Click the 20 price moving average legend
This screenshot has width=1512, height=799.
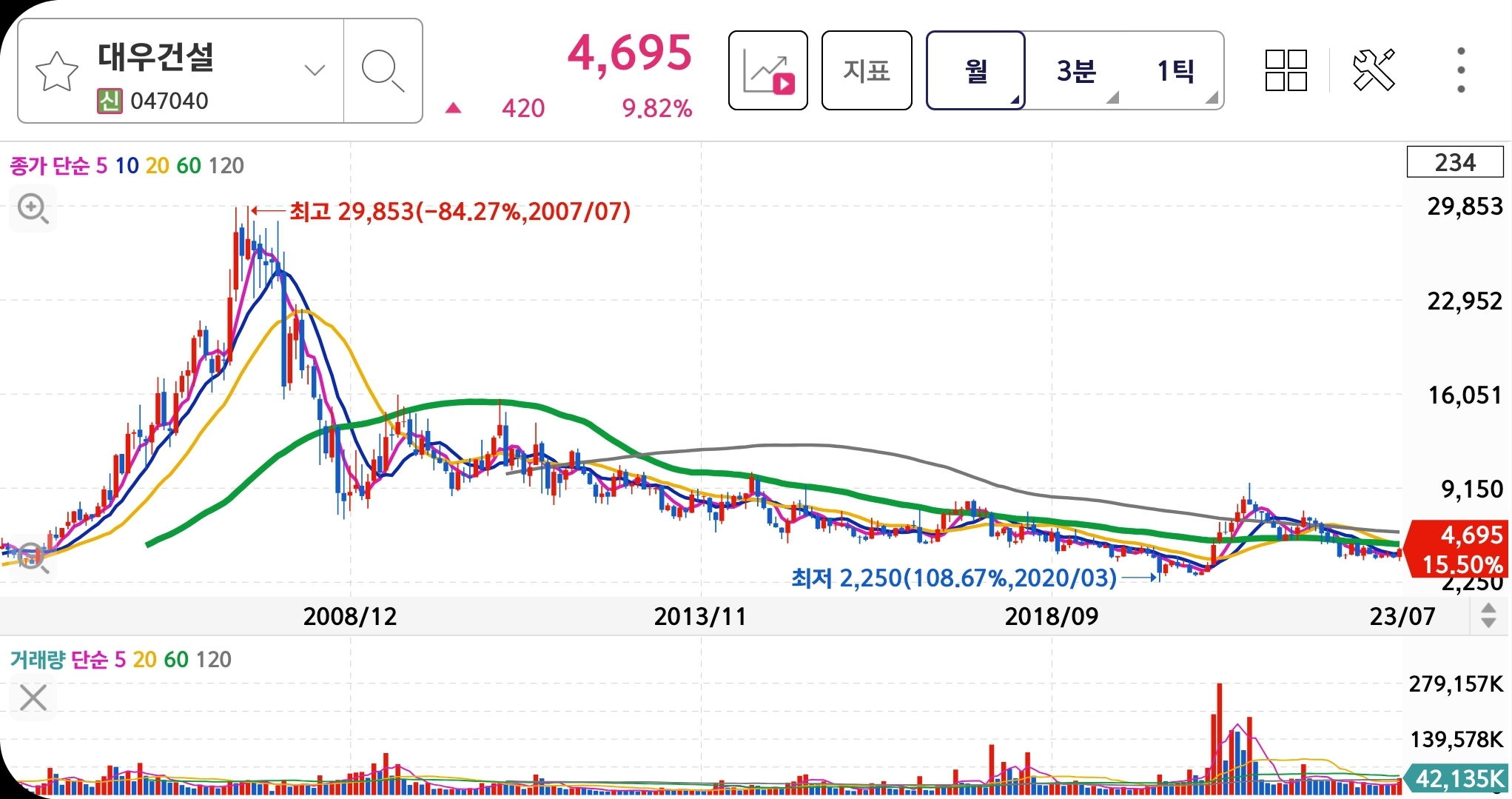pos(157,166)
